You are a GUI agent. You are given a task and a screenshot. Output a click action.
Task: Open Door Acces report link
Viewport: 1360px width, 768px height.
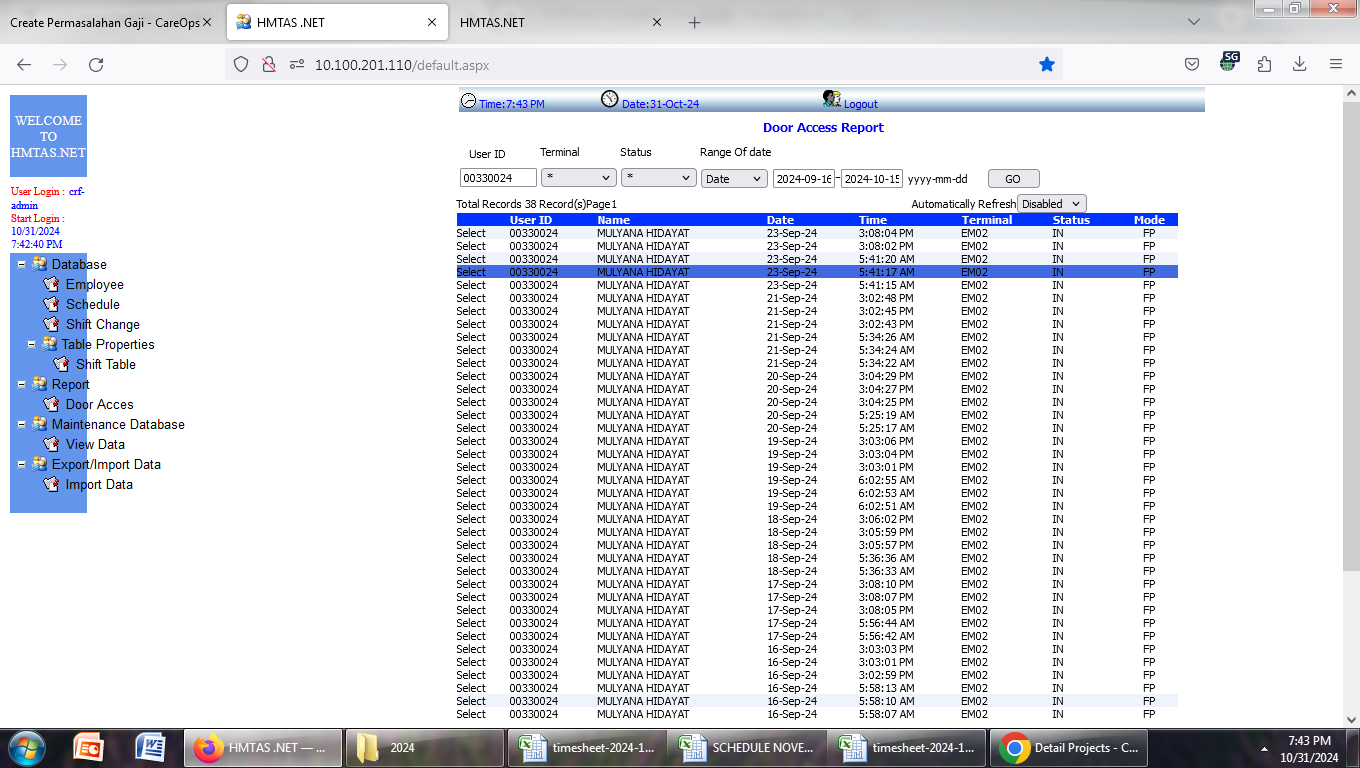click(99, 404)
